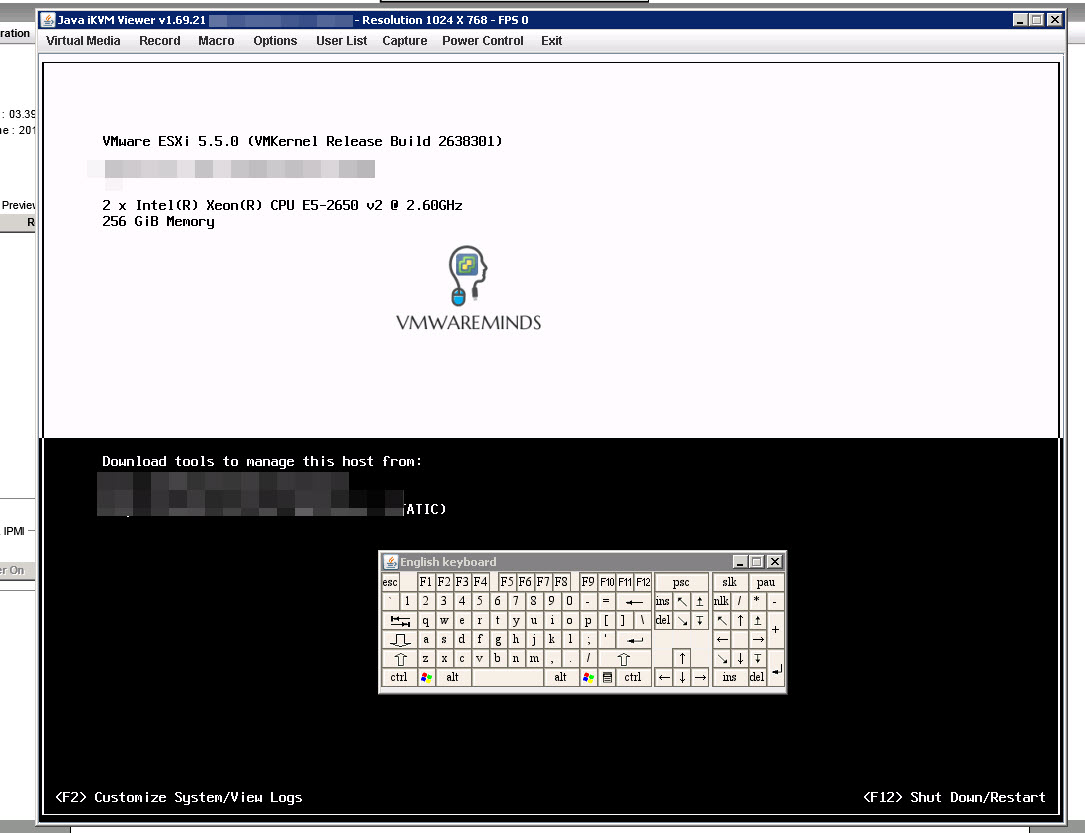The height and width of the screenshot is (833, 1085).
Task: Click the right Windows logo key
Action: pyautogui.click(x=588, y=677)
